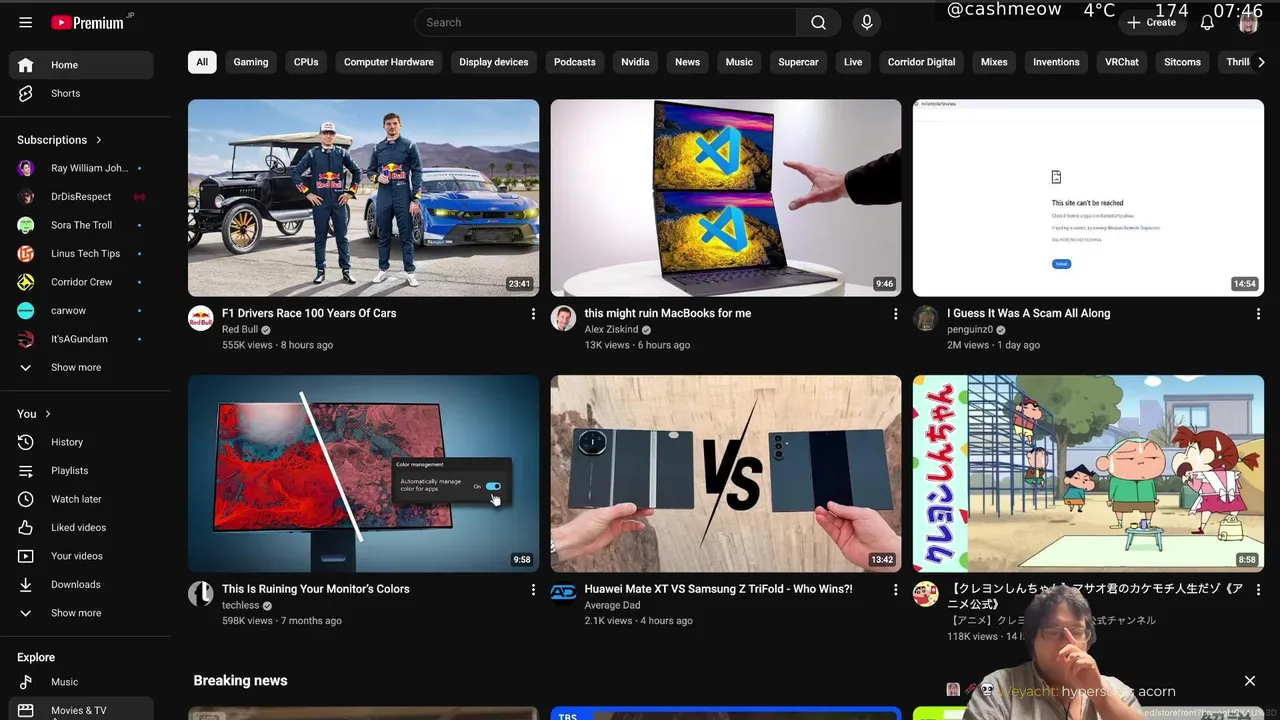
Task: Open Corridor Crew subscription
Action: pyautogui.click(x=82, y=282)
